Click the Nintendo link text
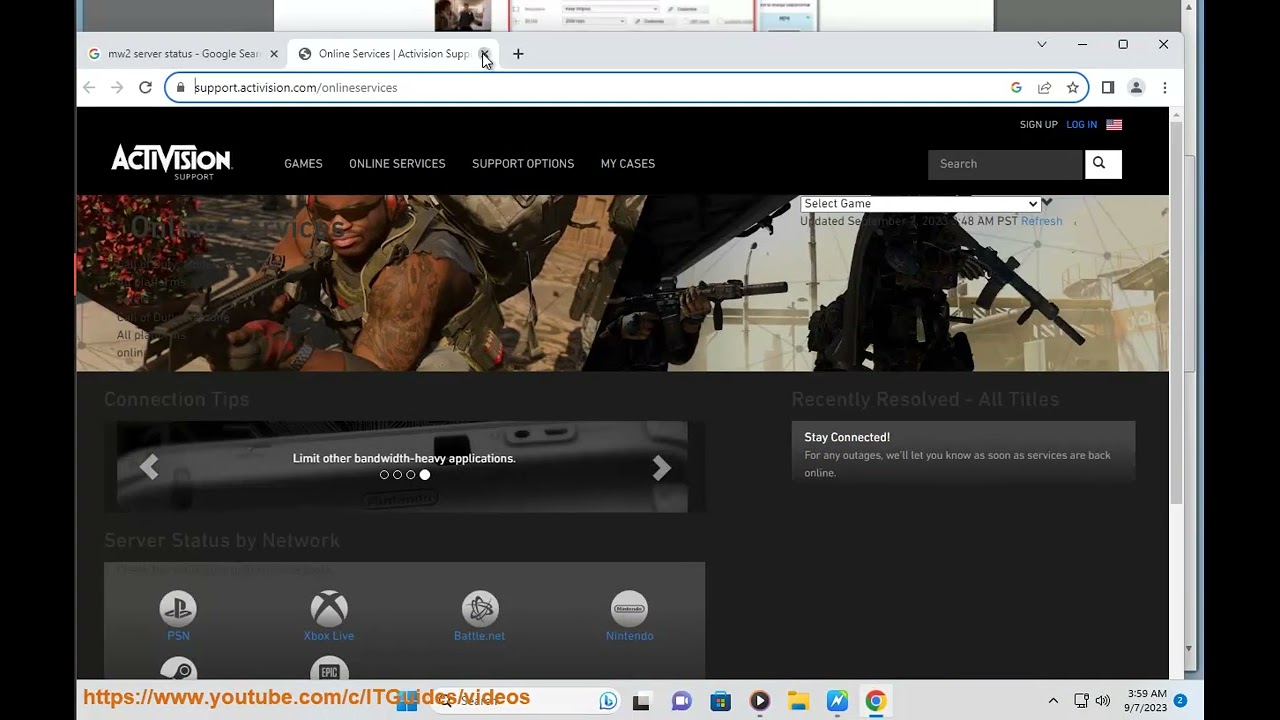Viewport: 1280px width, 720px height. click(x=629, y=636)
